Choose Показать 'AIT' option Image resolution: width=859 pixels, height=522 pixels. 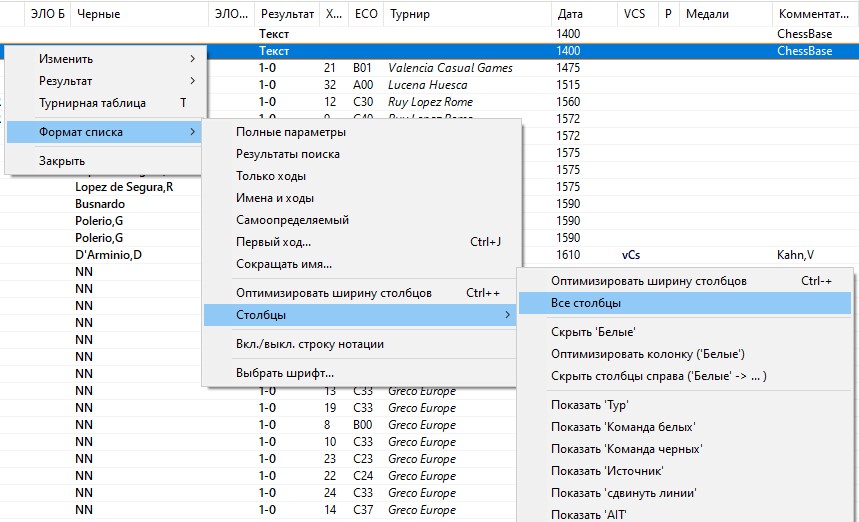click(685, 514)
